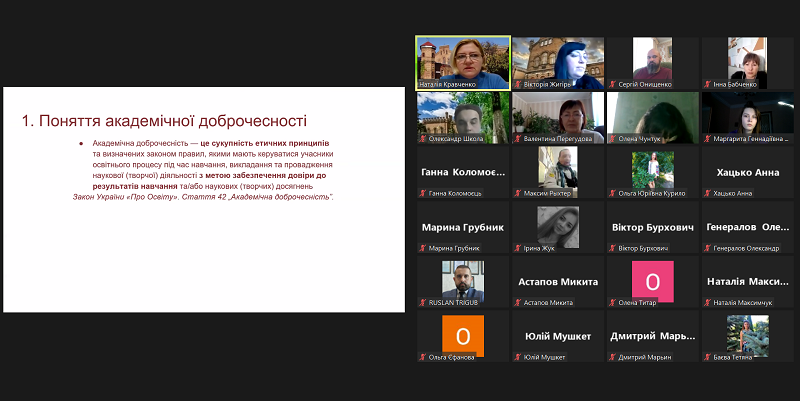The width and height of the screenshot is (800, 401).
Task: Click muted microphone icon of Інна Бабченко
Action: 707,85
